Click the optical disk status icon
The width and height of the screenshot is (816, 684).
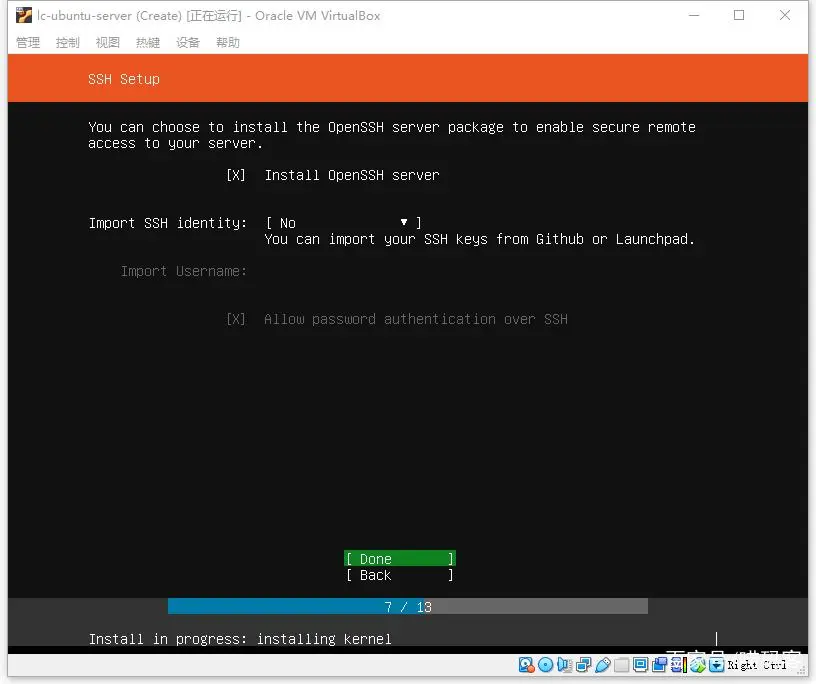coord(545,665)
